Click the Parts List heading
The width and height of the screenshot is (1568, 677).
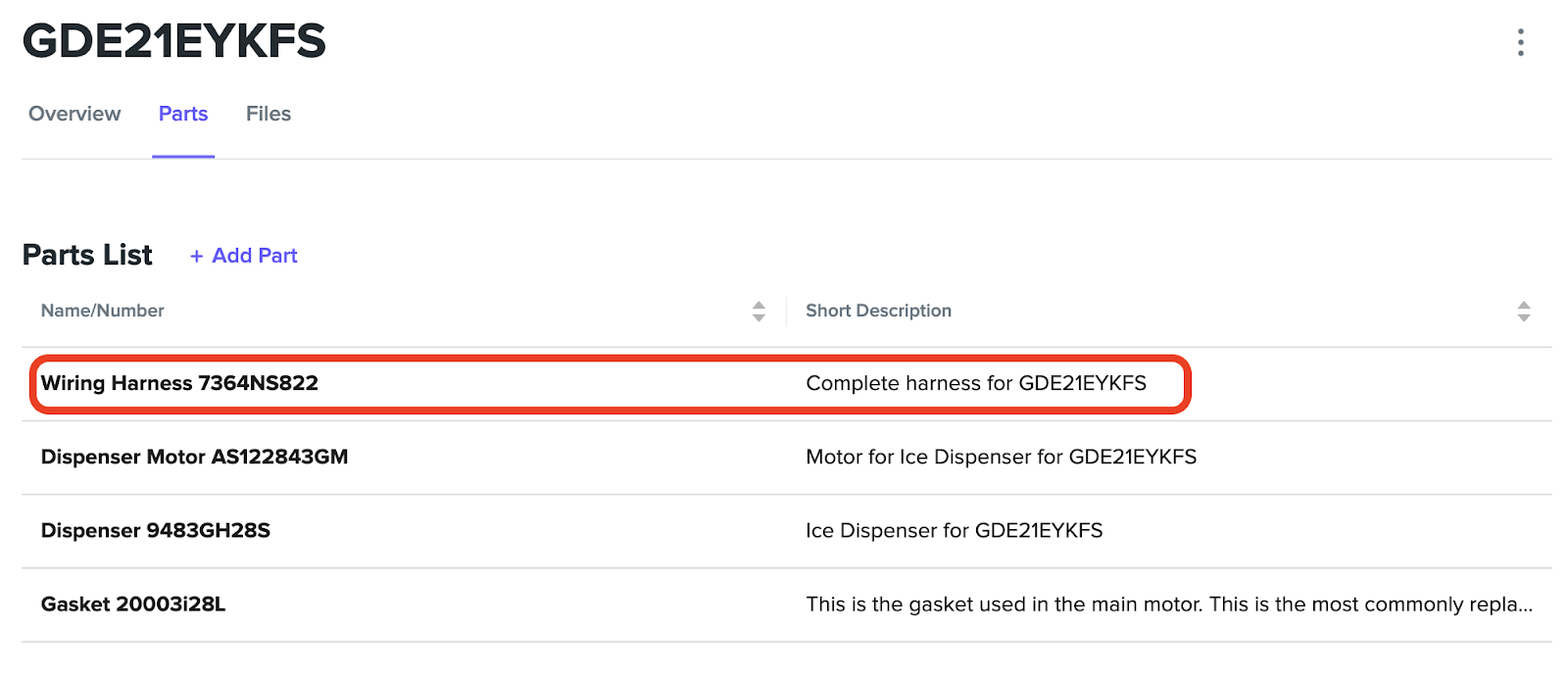tap(87, 255)
